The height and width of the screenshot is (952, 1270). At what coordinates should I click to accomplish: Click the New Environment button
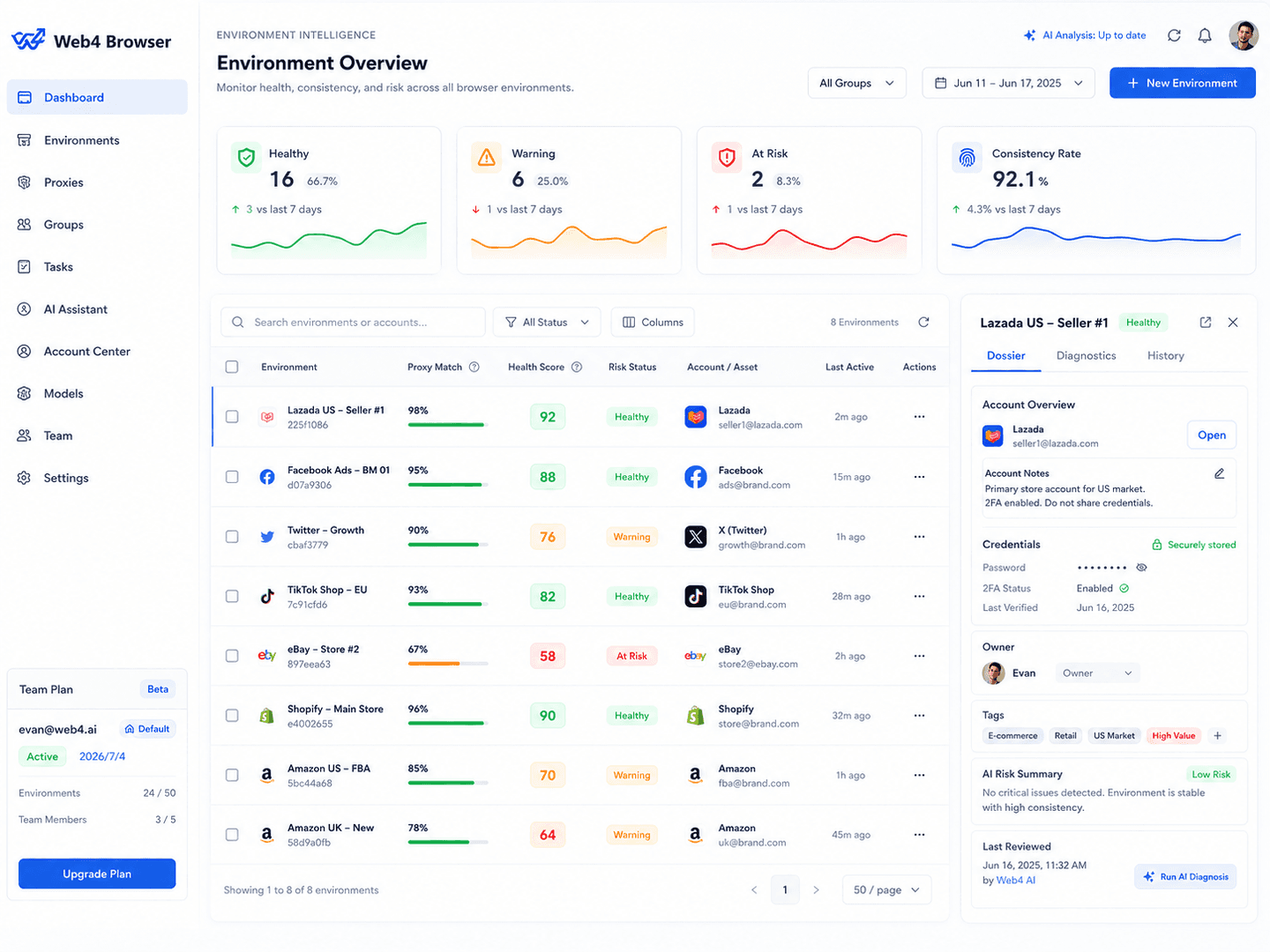point(1182,83)
